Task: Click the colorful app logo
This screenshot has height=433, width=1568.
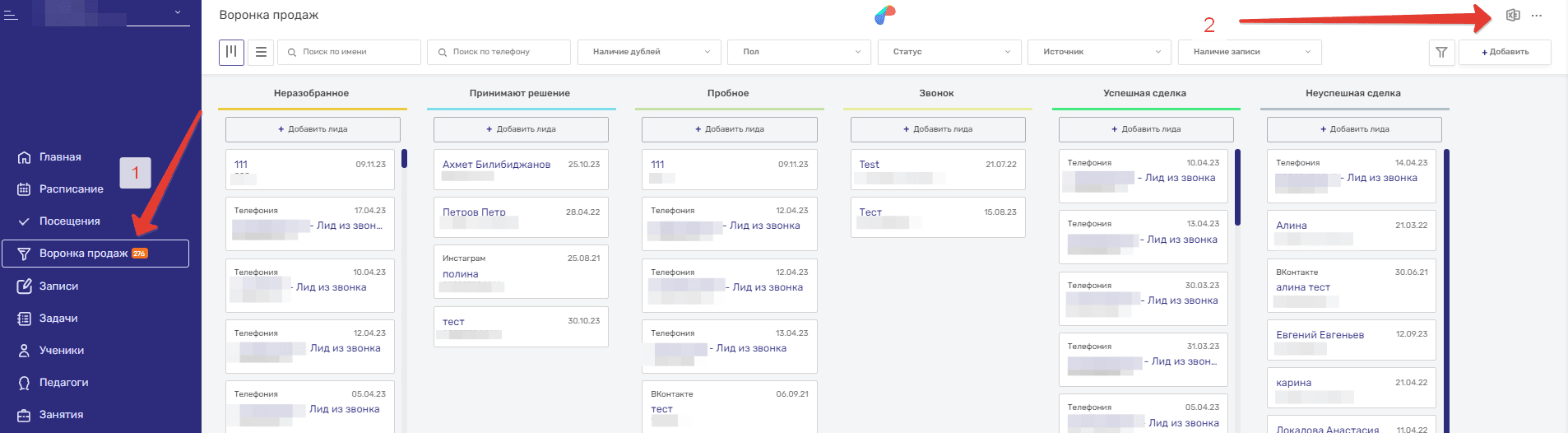Action: coord(884,15)
